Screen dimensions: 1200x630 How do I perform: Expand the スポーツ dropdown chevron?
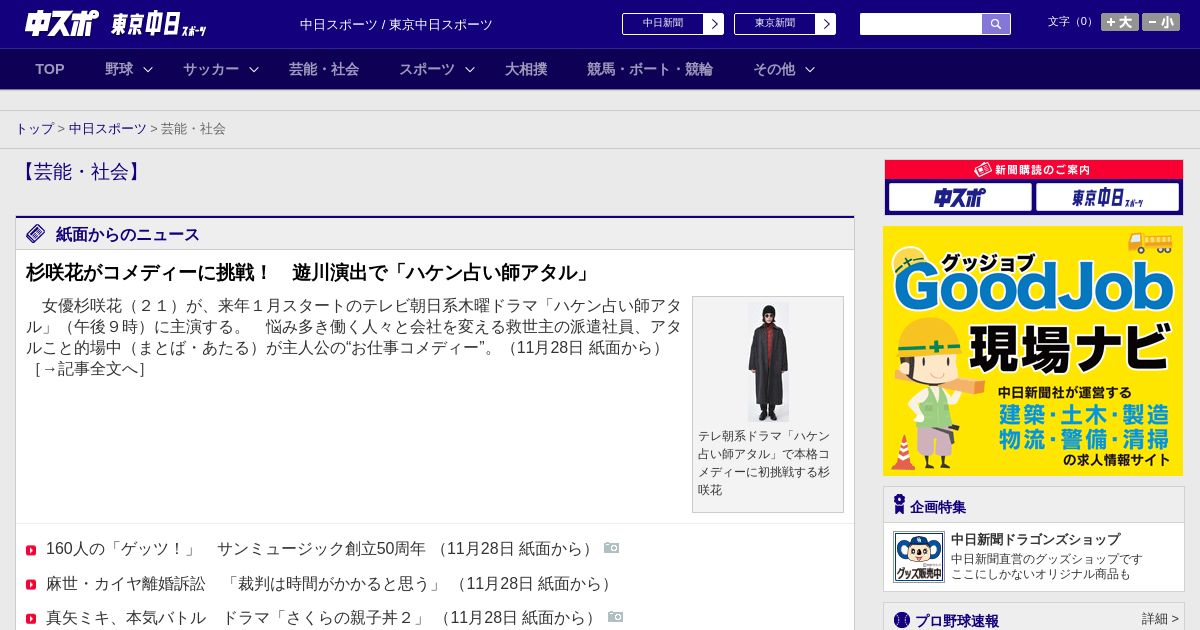470,70
